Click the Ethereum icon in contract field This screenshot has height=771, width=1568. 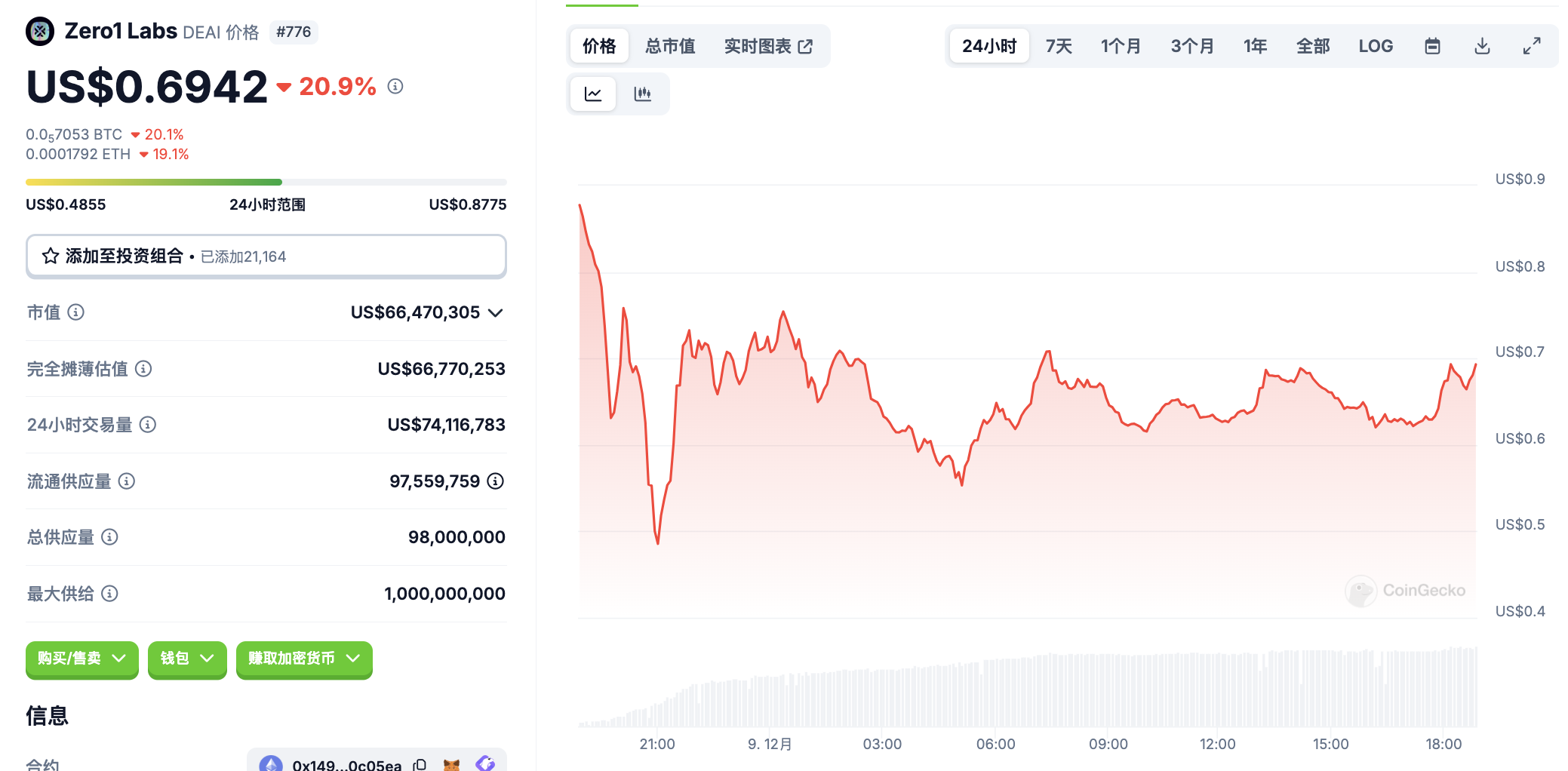tap(271, 763)
